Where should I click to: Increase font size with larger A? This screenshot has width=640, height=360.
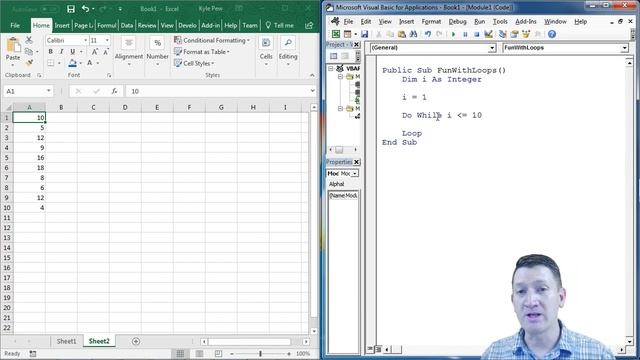94,52
